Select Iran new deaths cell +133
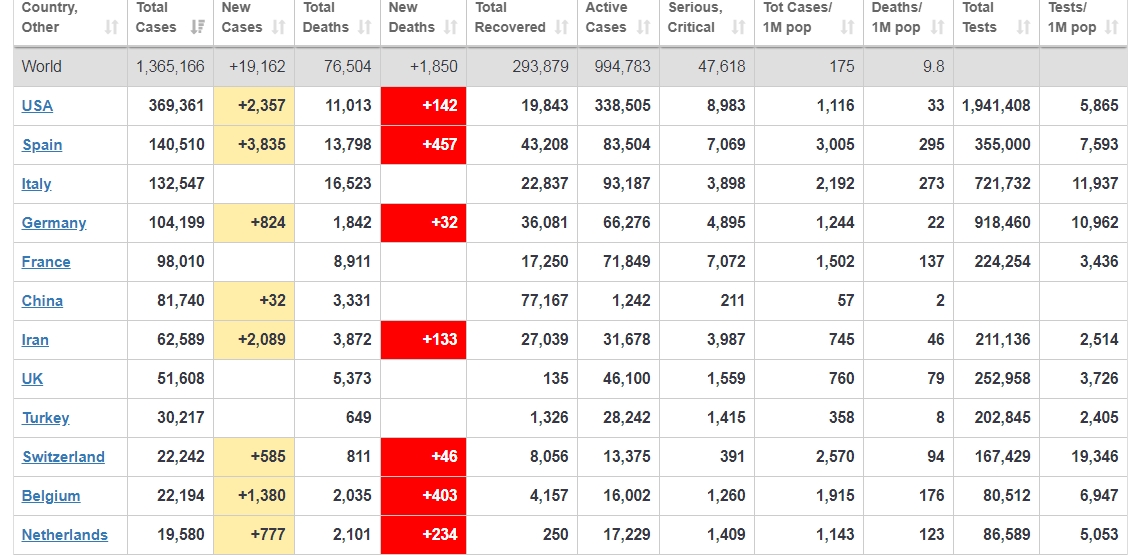 423,340
